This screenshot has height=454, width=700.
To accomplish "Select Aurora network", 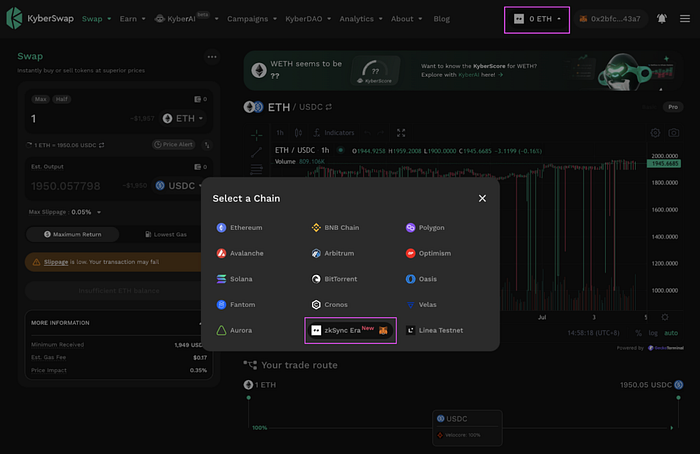I will tap(234, 330).
